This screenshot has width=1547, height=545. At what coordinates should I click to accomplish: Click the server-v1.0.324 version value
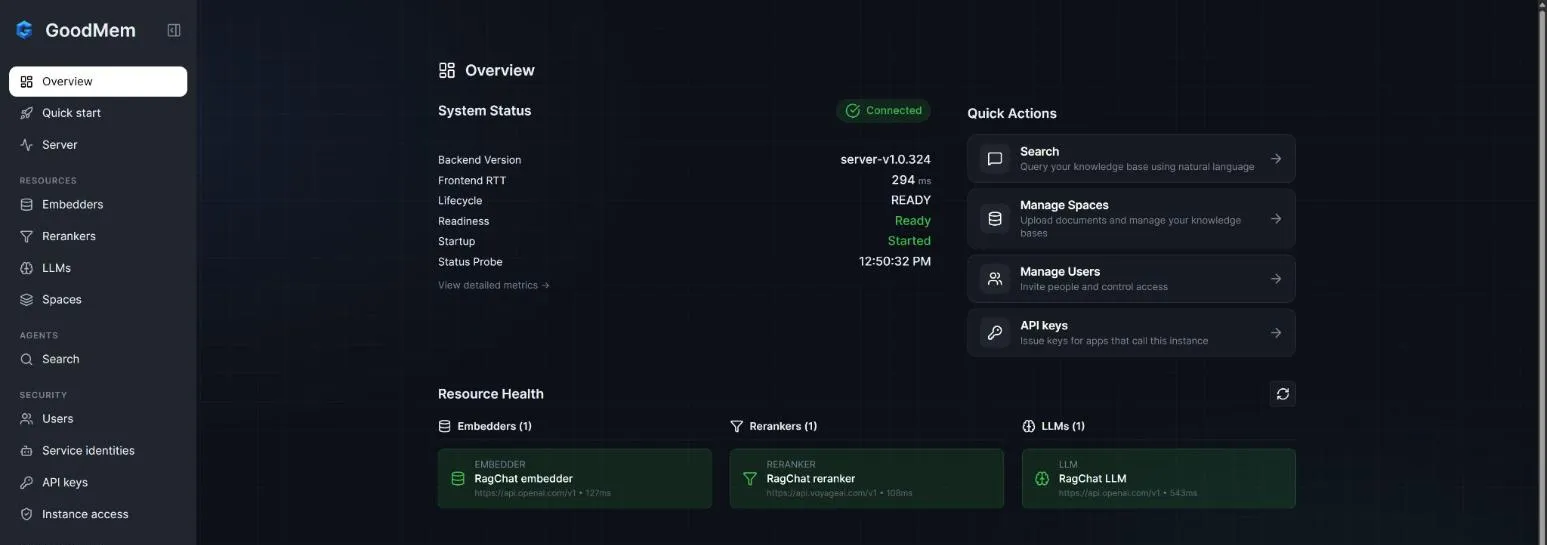[885, 160]
